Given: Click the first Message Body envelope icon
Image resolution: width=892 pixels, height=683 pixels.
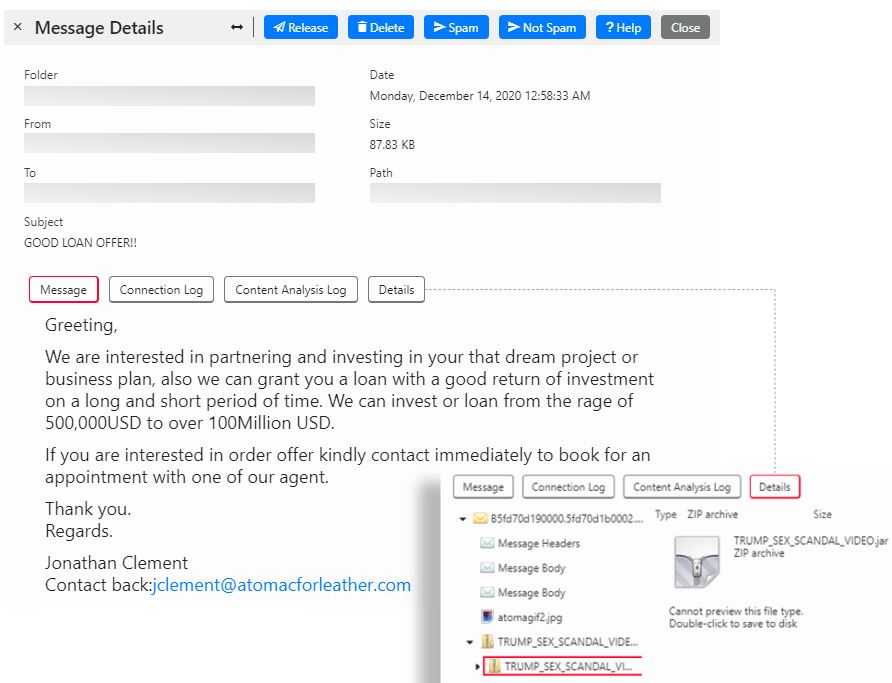Looking at the screenshot, I should (x=488, y=568).
